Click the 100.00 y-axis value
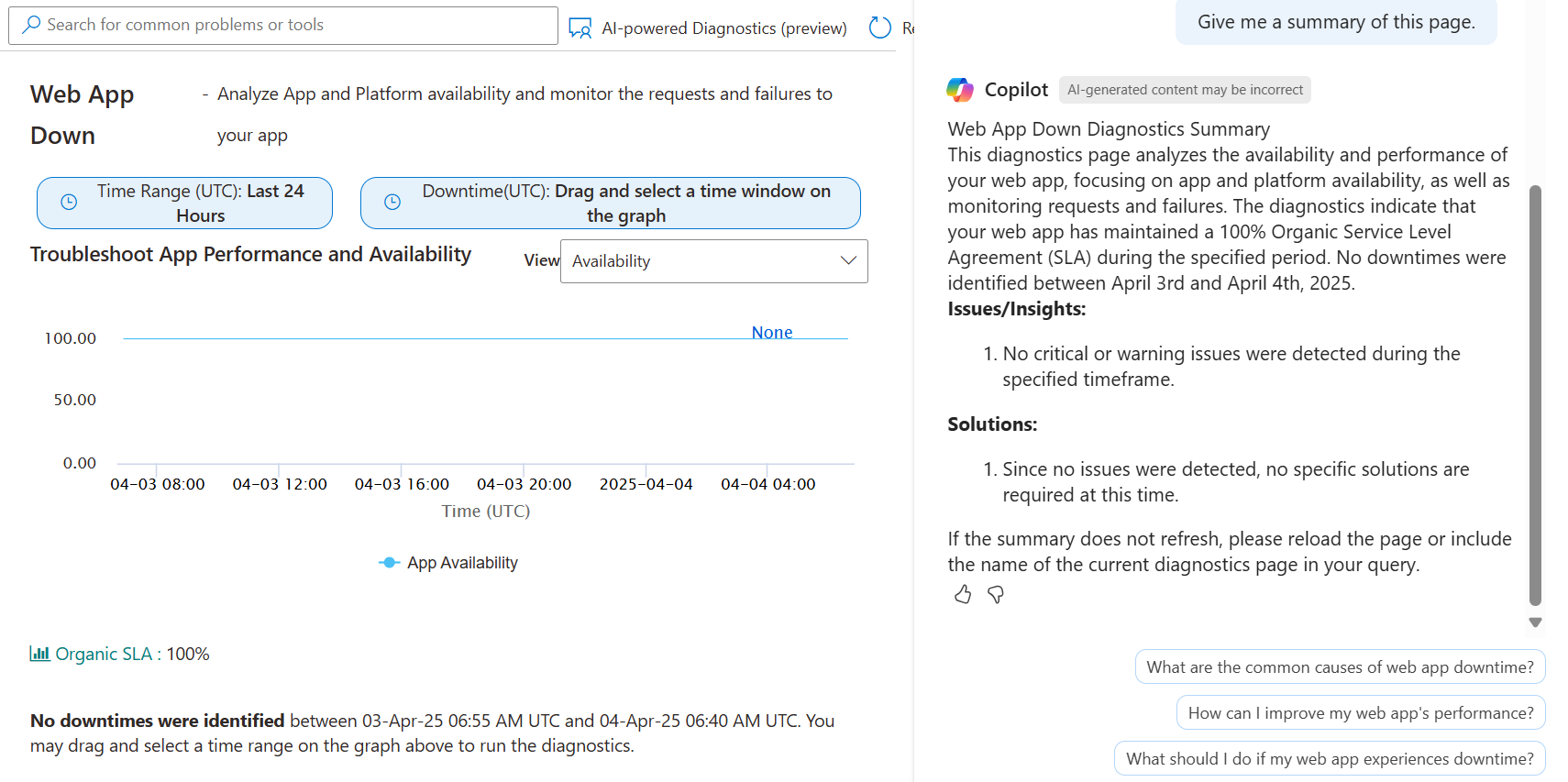The width and height of the screenshot is (1568, 782). coord(71,338)
